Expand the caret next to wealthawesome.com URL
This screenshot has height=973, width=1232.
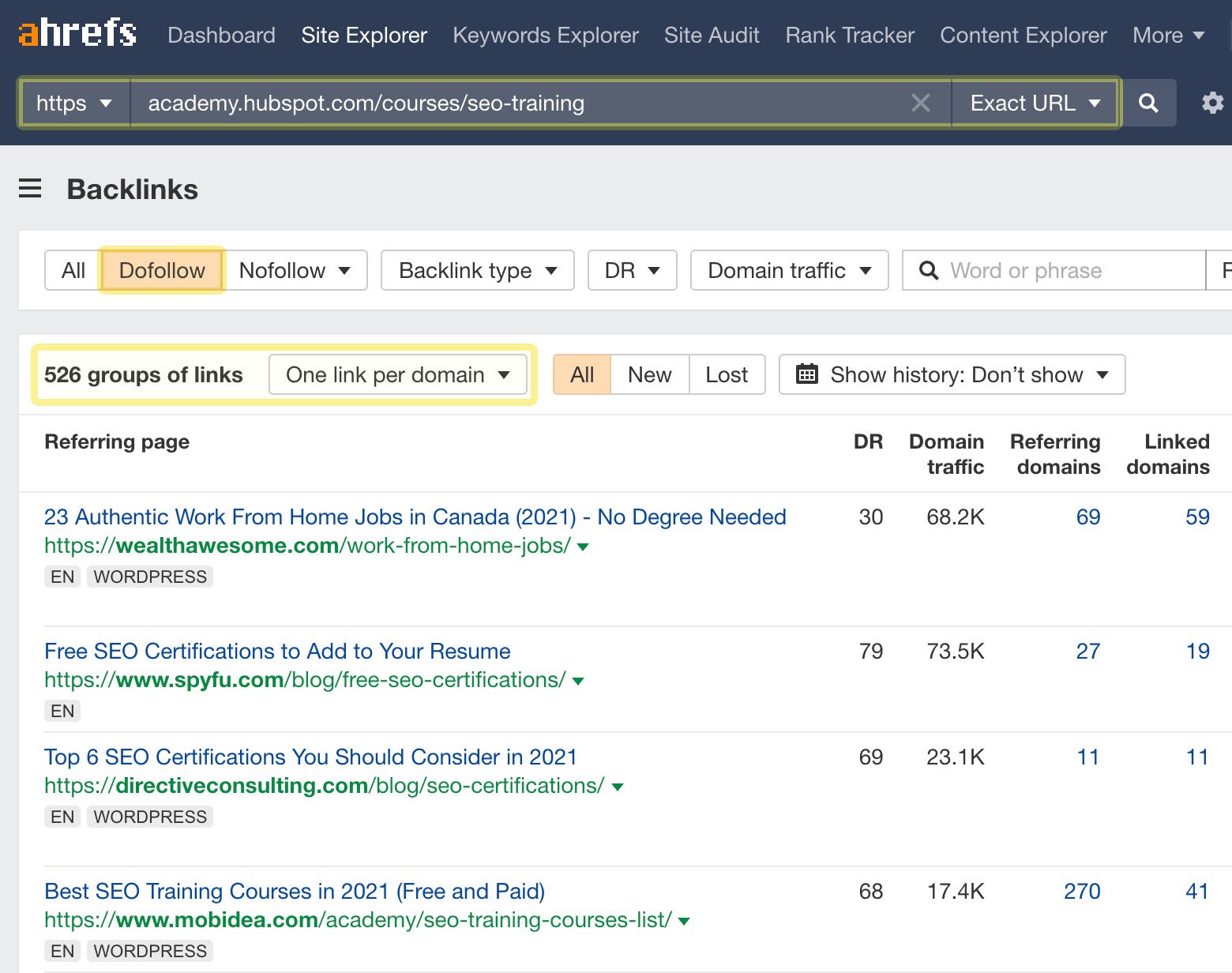[583, 546]
